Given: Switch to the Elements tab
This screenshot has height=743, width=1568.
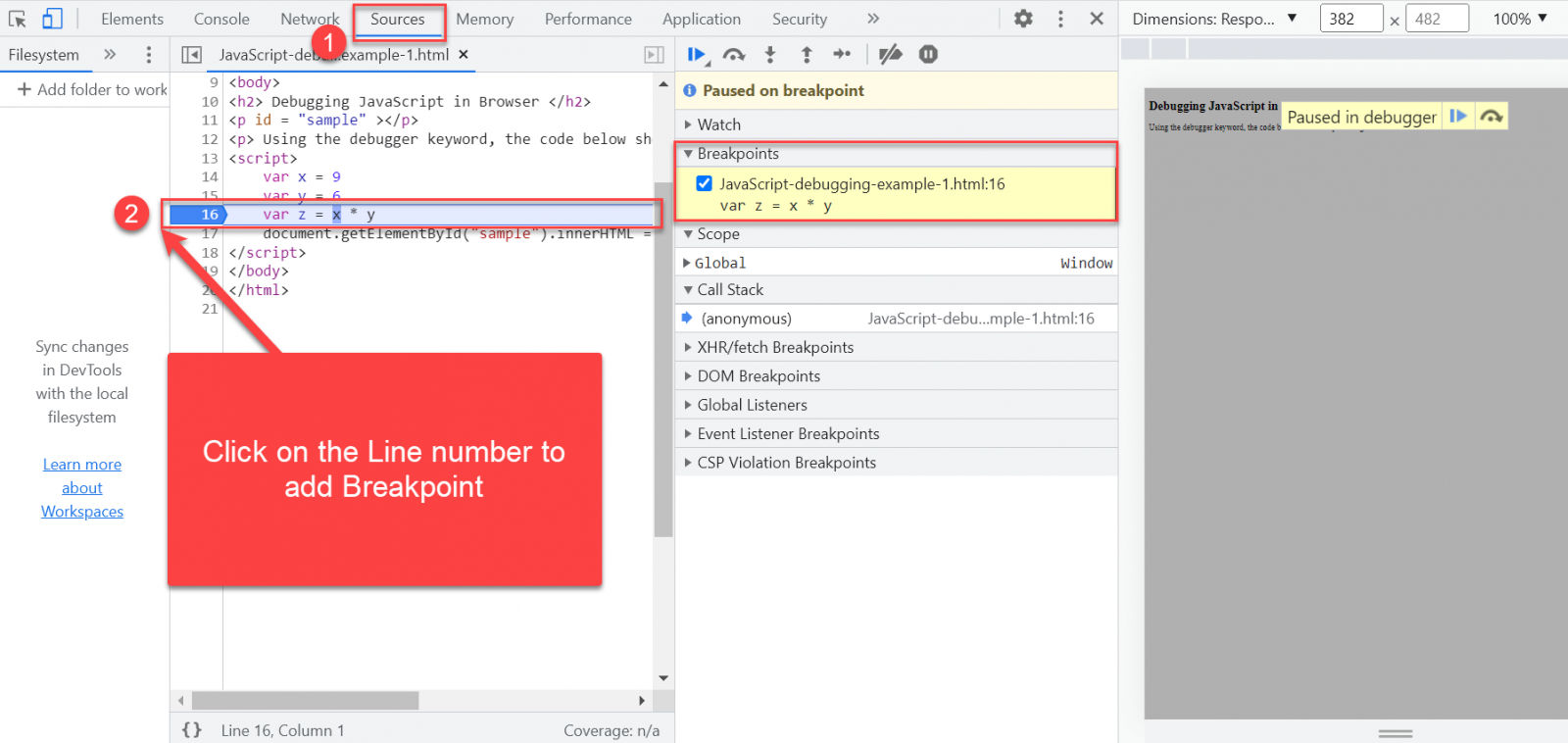Looking at the screenshot, I should point(132,19).
